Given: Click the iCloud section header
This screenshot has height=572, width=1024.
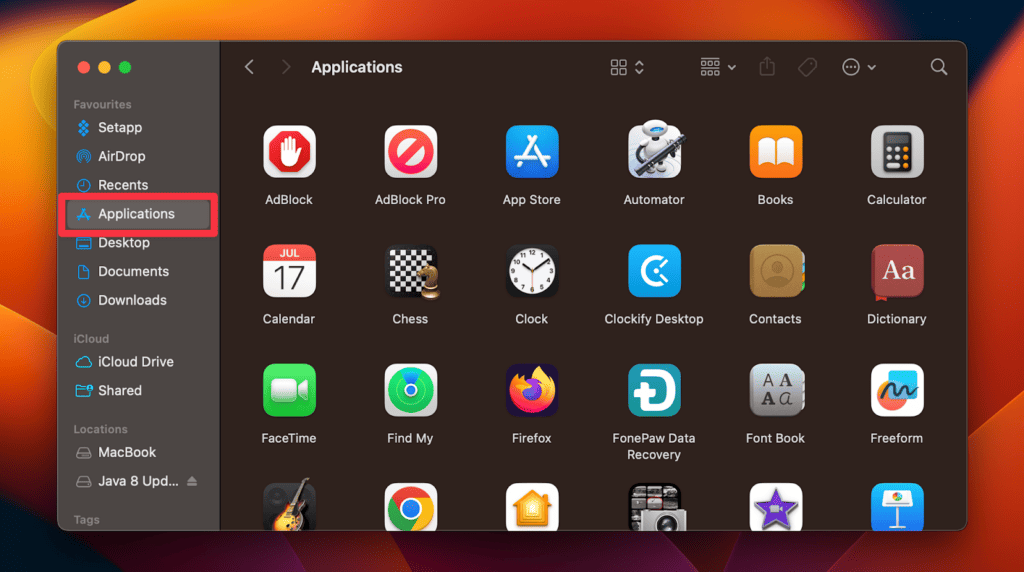Looking at the screenshot, I should pos(91,339).
